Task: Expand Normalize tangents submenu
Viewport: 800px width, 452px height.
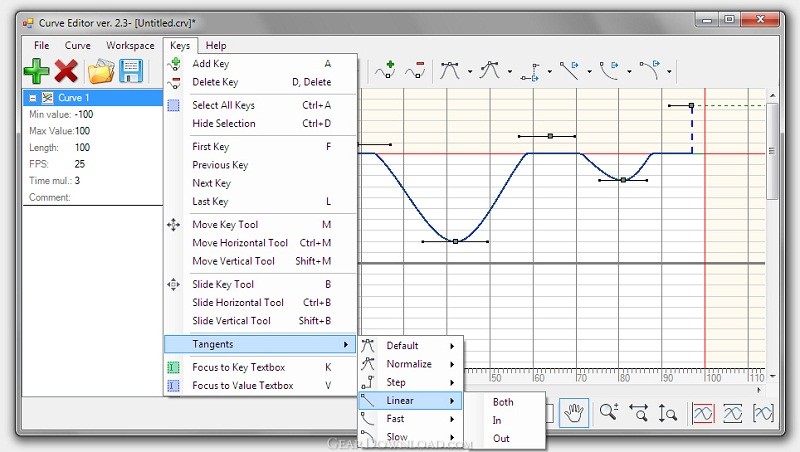Action: [411, 364]
